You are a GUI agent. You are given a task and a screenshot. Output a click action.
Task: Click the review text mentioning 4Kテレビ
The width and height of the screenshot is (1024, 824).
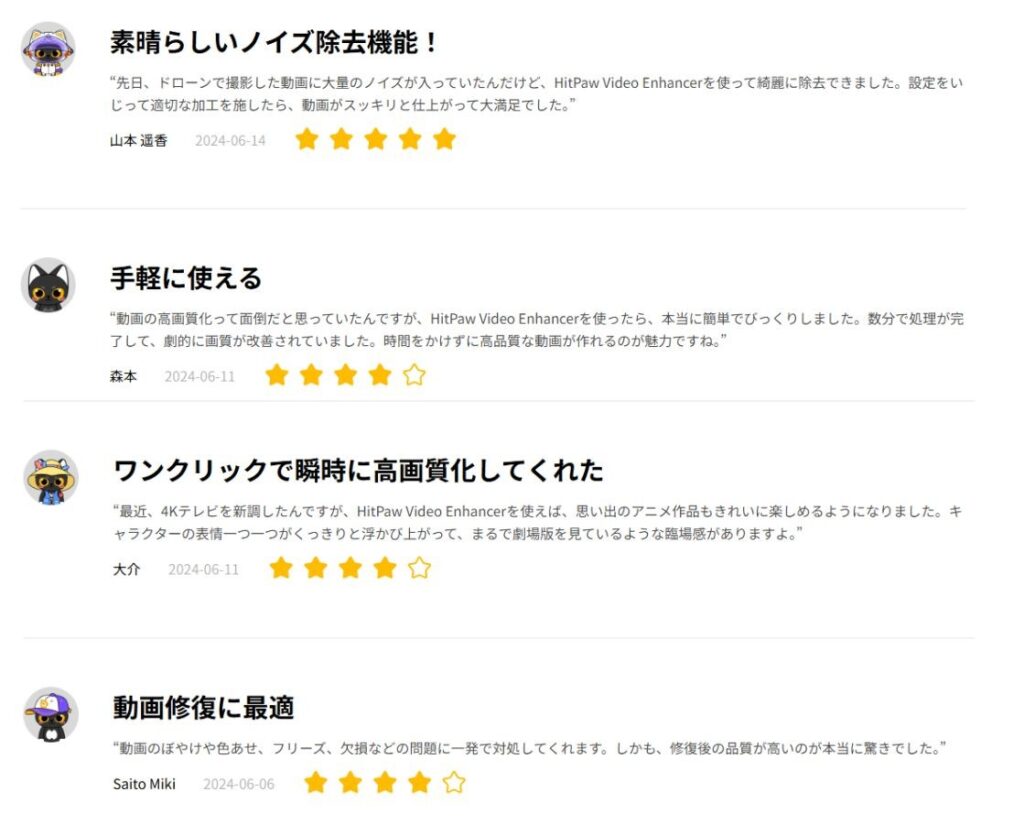pyautogui.click(x=537, y=522)
